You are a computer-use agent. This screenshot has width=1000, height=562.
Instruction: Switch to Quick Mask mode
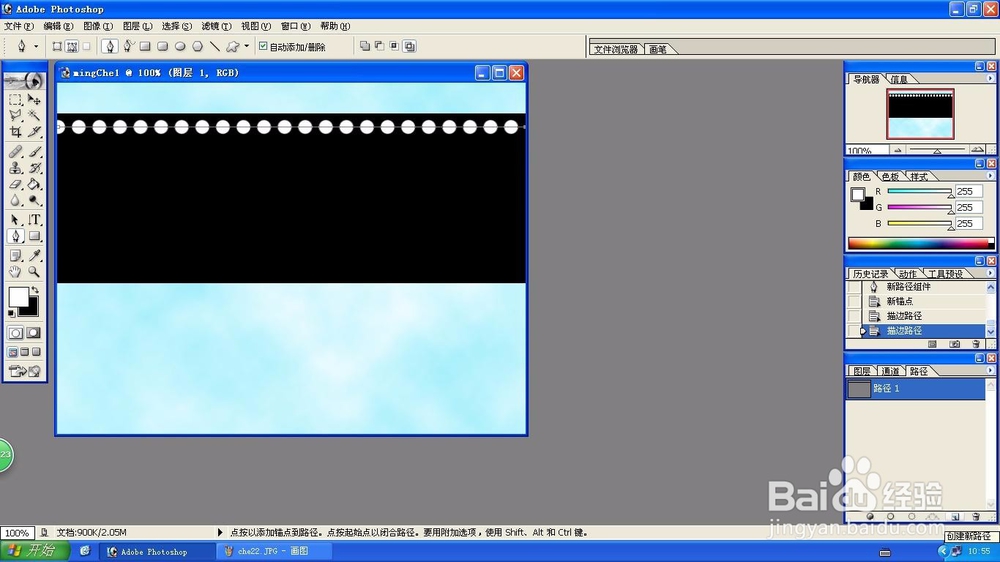pyautogui.click(x=33, y=332)
